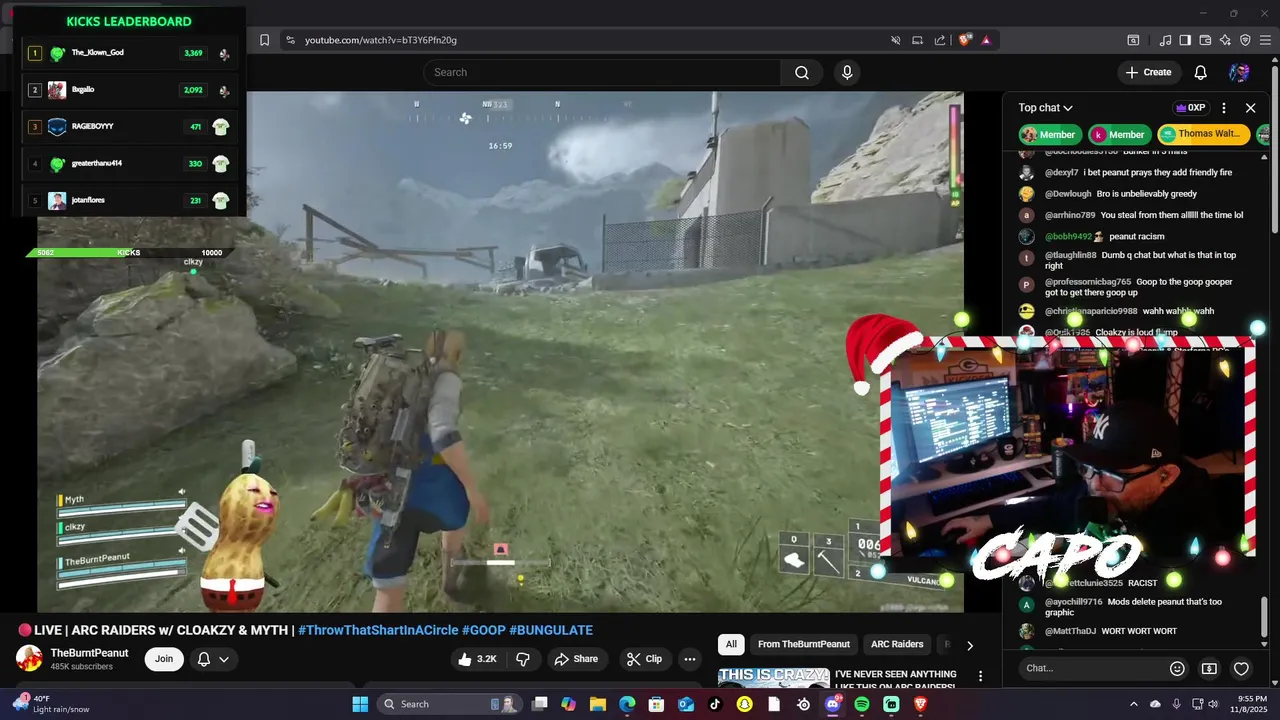Image resolution: width=1280 pixels, height=720 pixels.
Task: Open the YouTube account avatar menu
Action: click(x=1239, y=72)
